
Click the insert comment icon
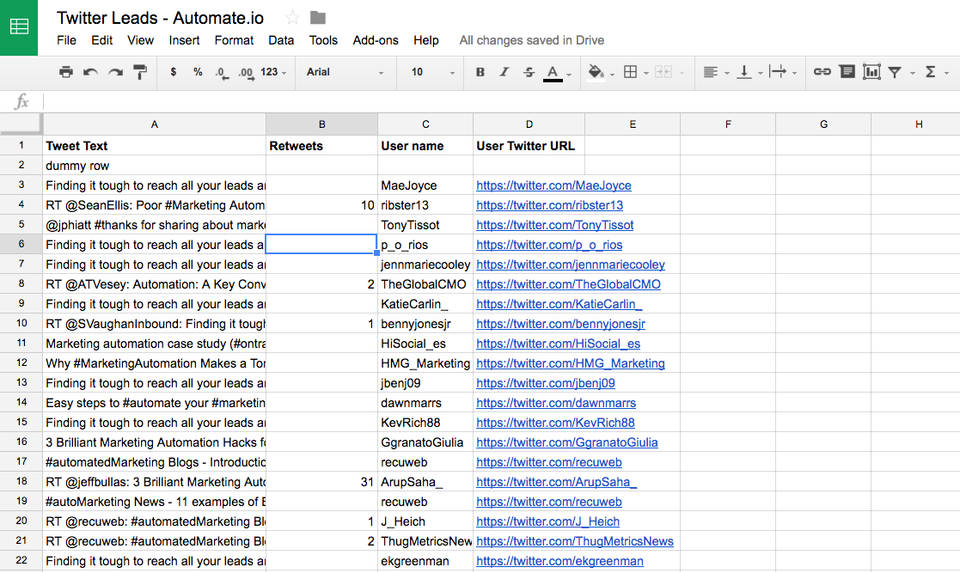[847, 72]
